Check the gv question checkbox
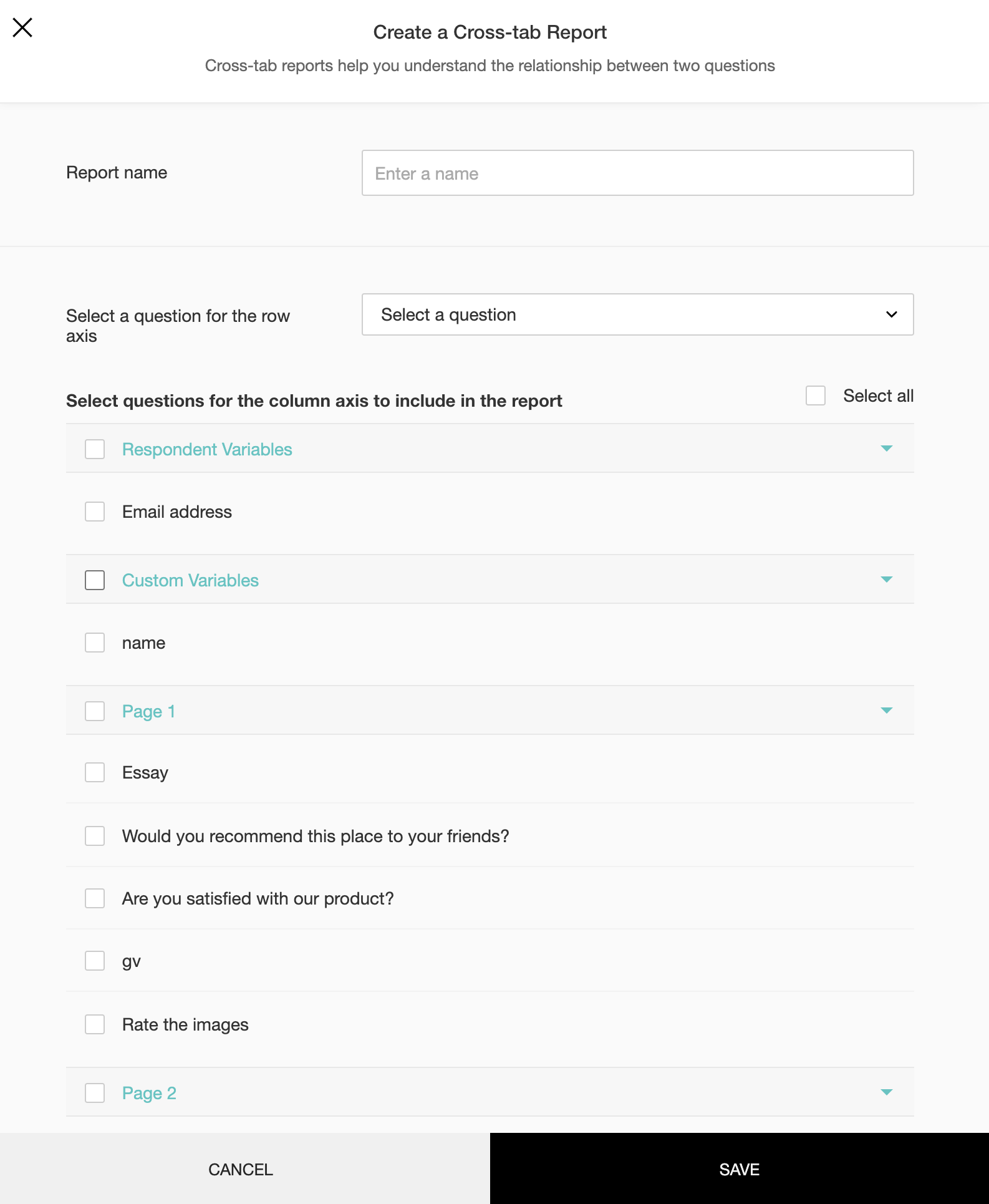Screen dimensions: 989x1204 (x=95, y=961)
